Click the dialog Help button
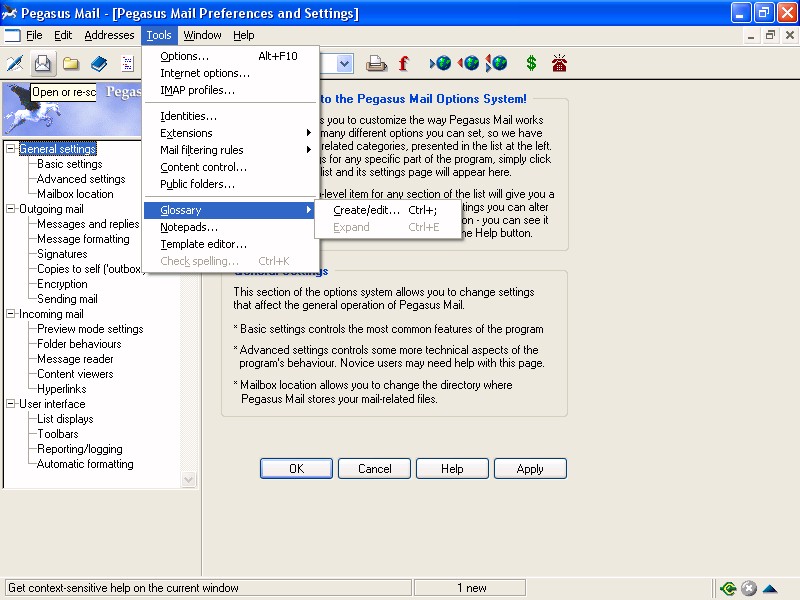Screen dimensions: 800x600 point(452,468)
